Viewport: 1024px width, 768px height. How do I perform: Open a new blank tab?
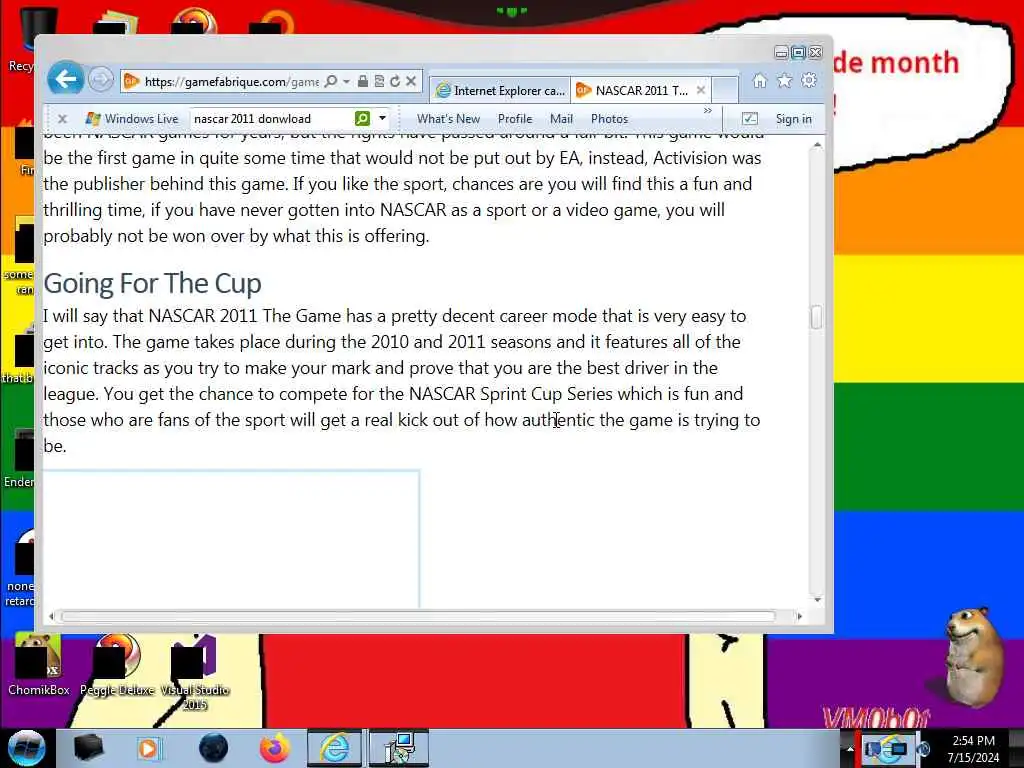[725, 90]
